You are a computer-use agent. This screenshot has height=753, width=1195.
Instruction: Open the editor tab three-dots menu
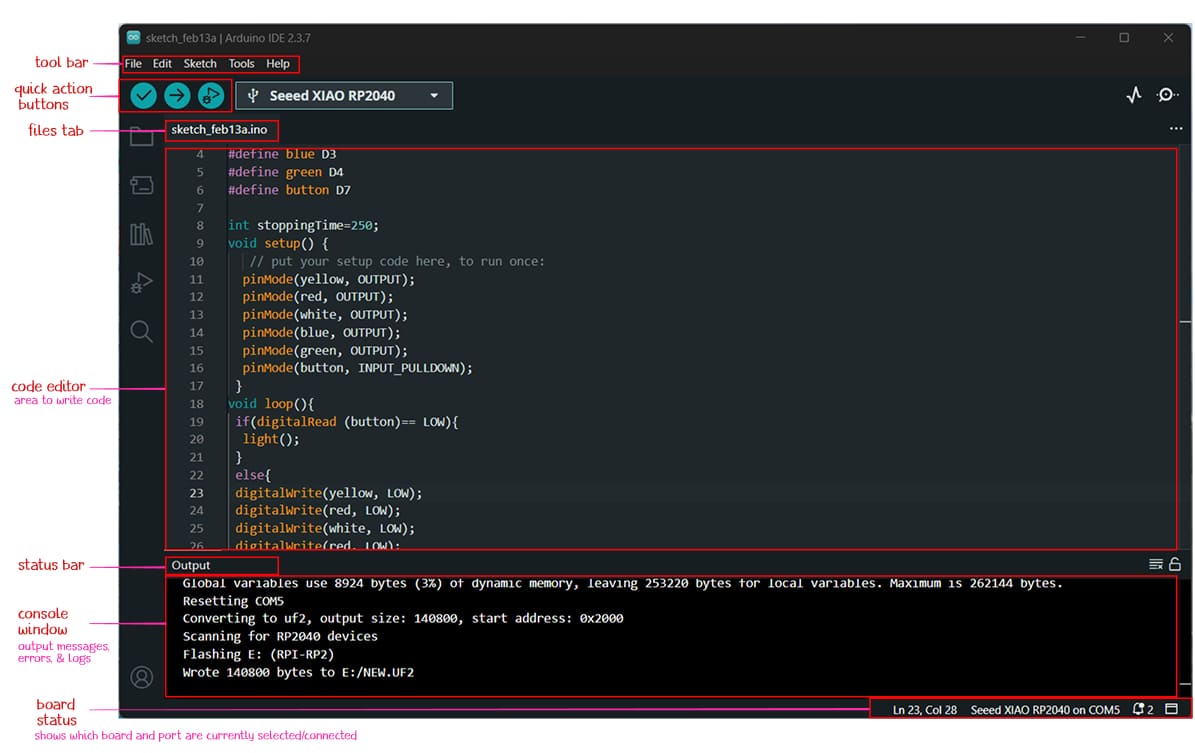pos(1176,129)
